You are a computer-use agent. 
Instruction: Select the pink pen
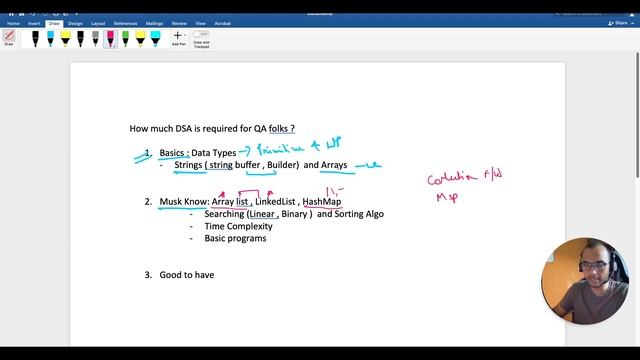point(110,39)
